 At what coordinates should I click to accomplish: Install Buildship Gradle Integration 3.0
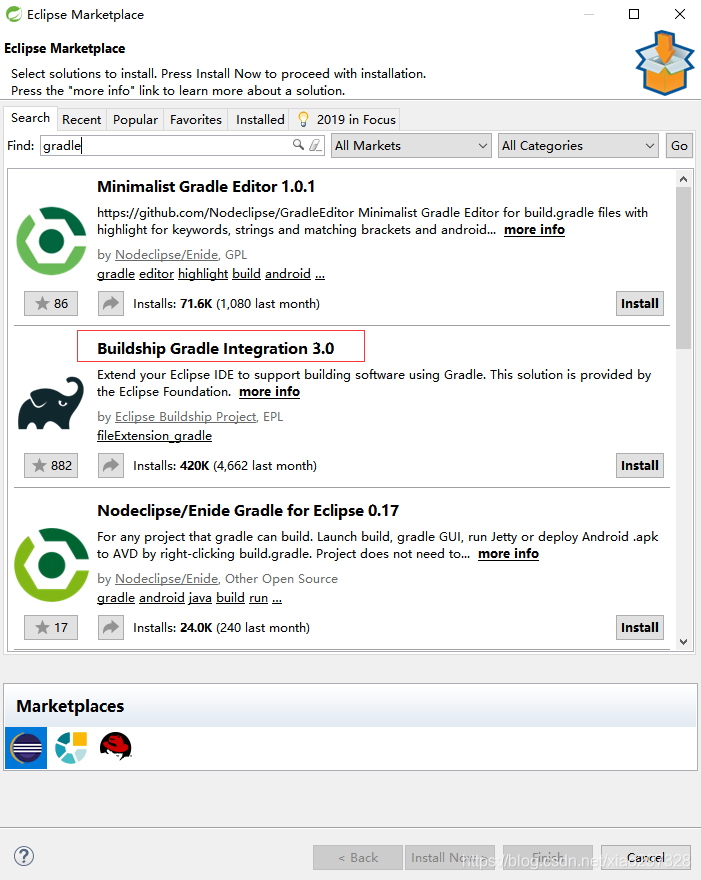pyautogui.click(x=640, y=466)
